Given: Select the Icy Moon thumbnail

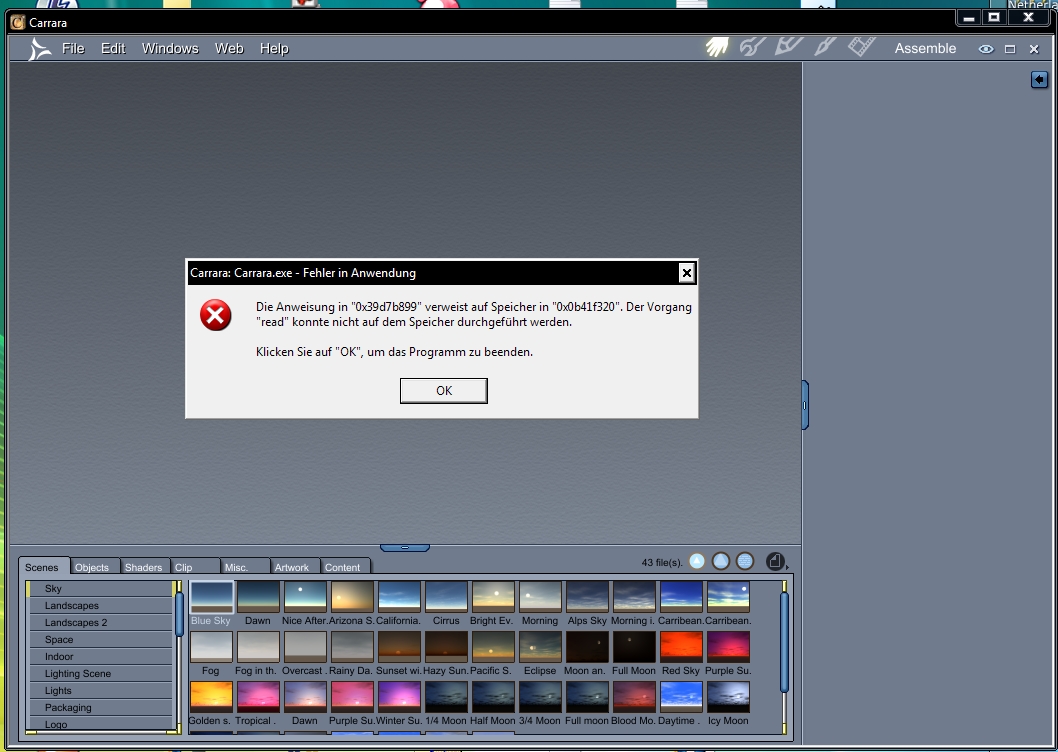Looking at the screenshot, I should 728,697.
